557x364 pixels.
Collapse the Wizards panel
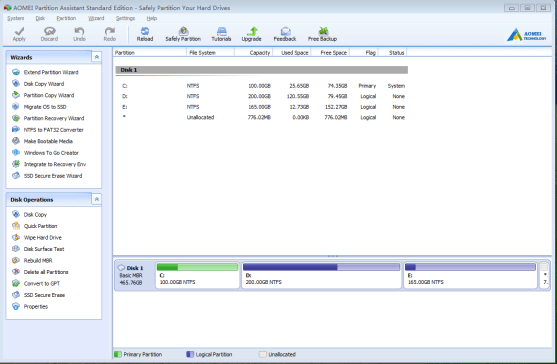(x=97, y=57)
